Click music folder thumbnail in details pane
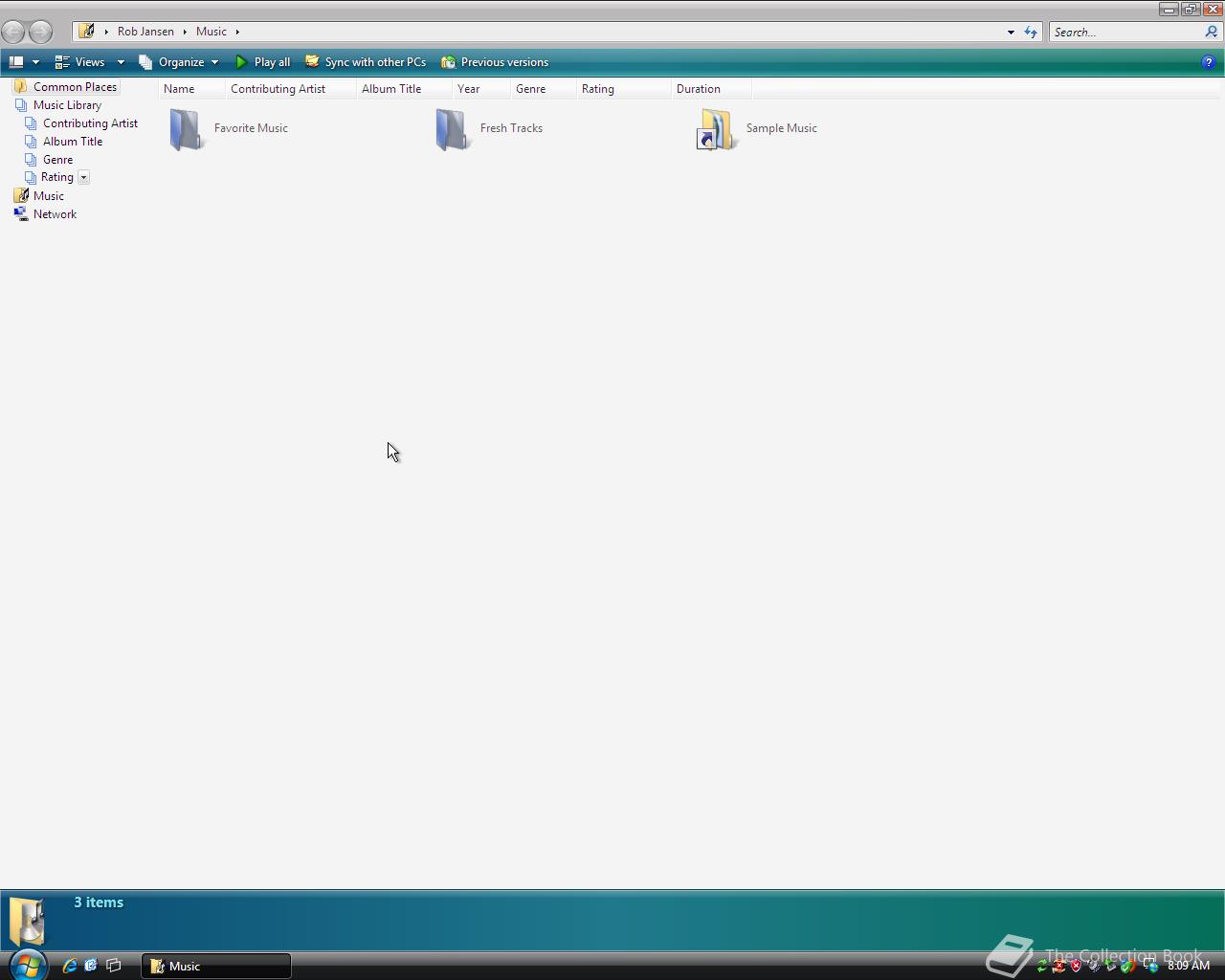 [x=27, y=921]
